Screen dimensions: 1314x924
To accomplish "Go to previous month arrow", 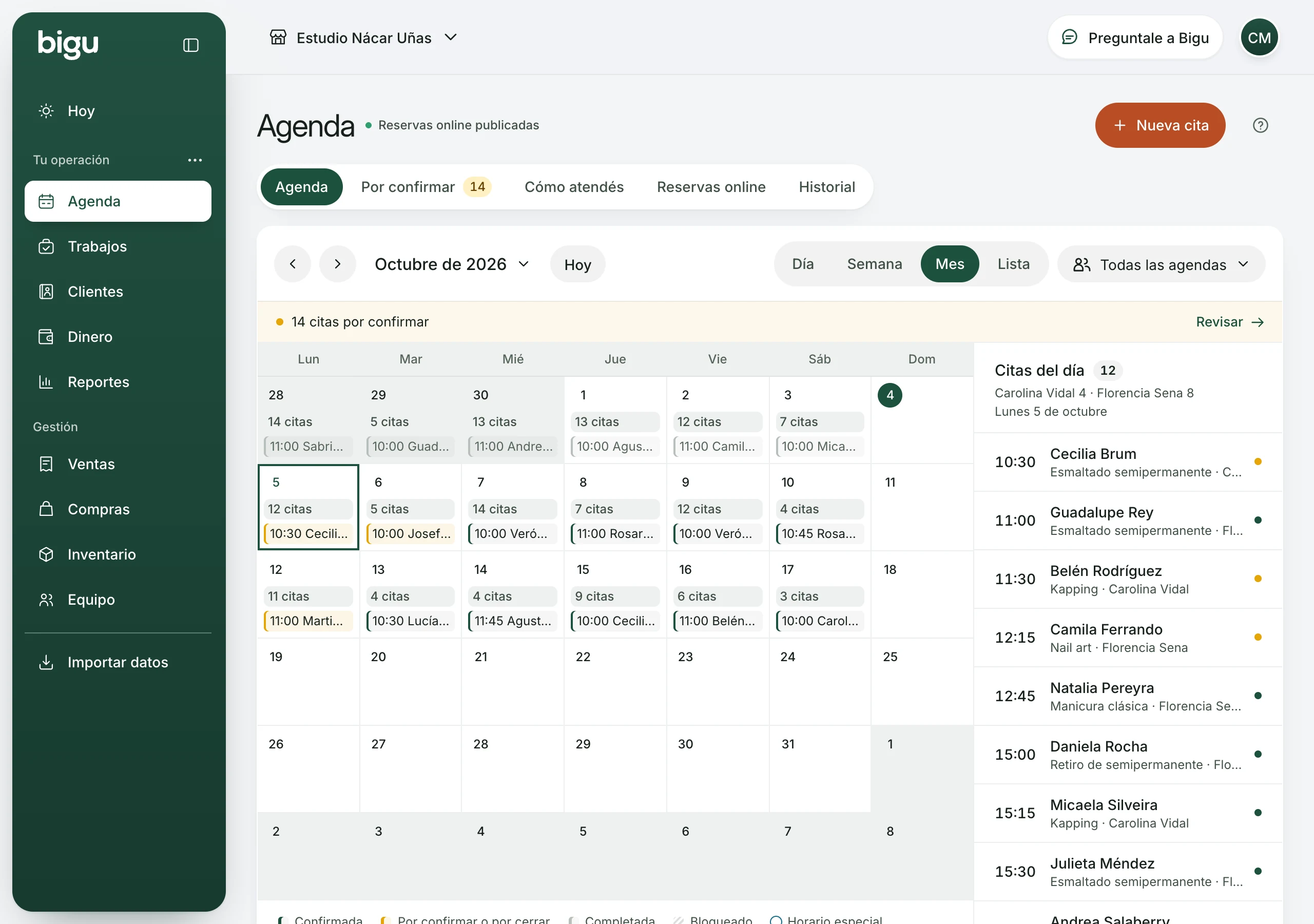I will tap(293, 264).
